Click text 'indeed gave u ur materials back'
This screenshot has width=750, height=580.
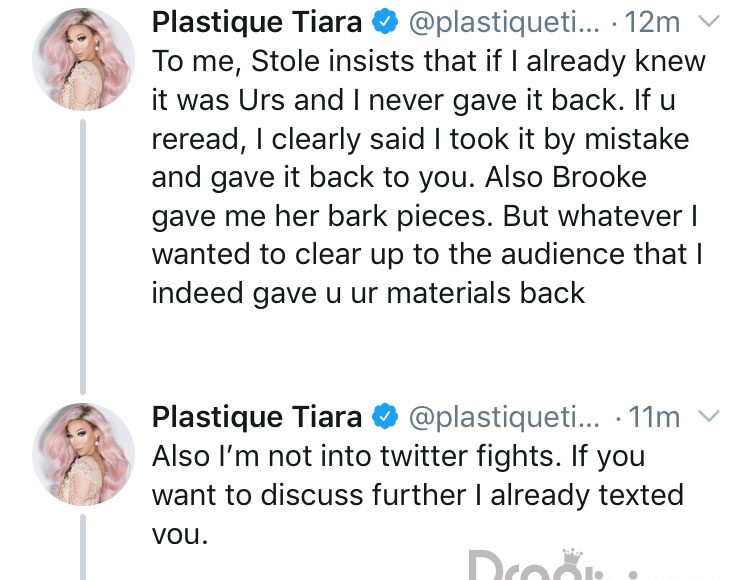tap(368, 293)
